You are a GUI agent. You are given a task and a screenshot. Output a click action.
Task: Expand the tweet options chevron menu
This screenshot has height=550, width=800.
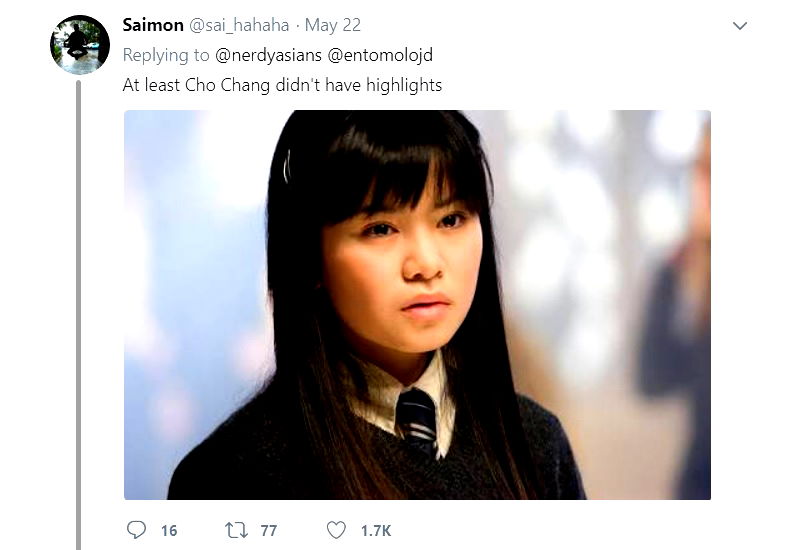click(x=740, y=26)
